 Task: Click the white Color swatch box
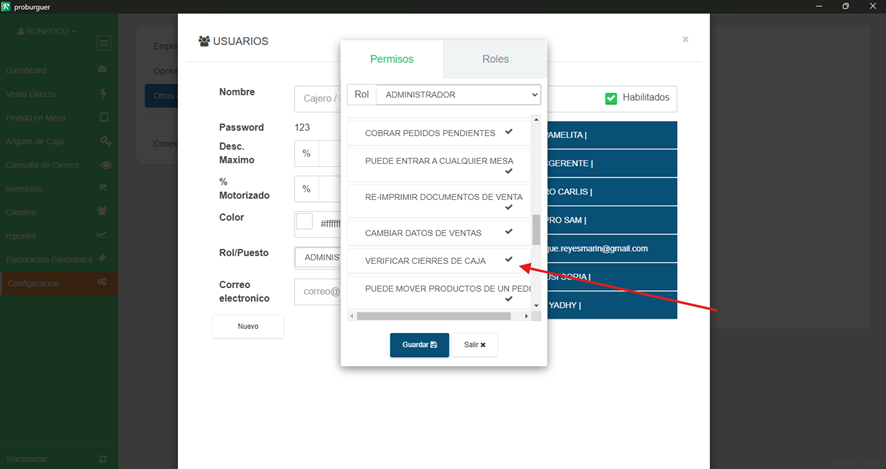coord(305,222)
